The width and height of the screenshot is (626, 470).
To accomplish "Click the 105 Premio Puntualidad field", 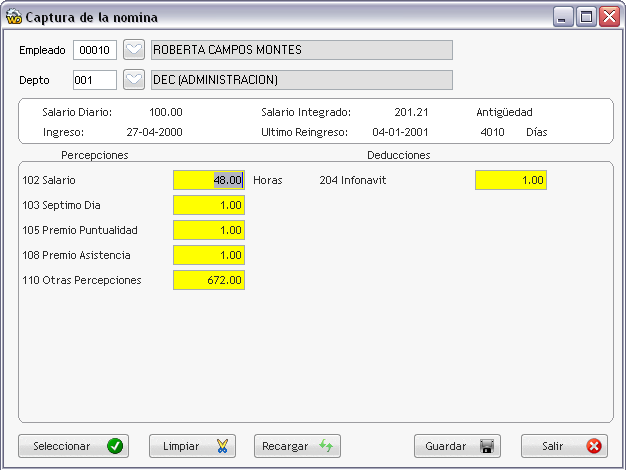I will 209,230.
